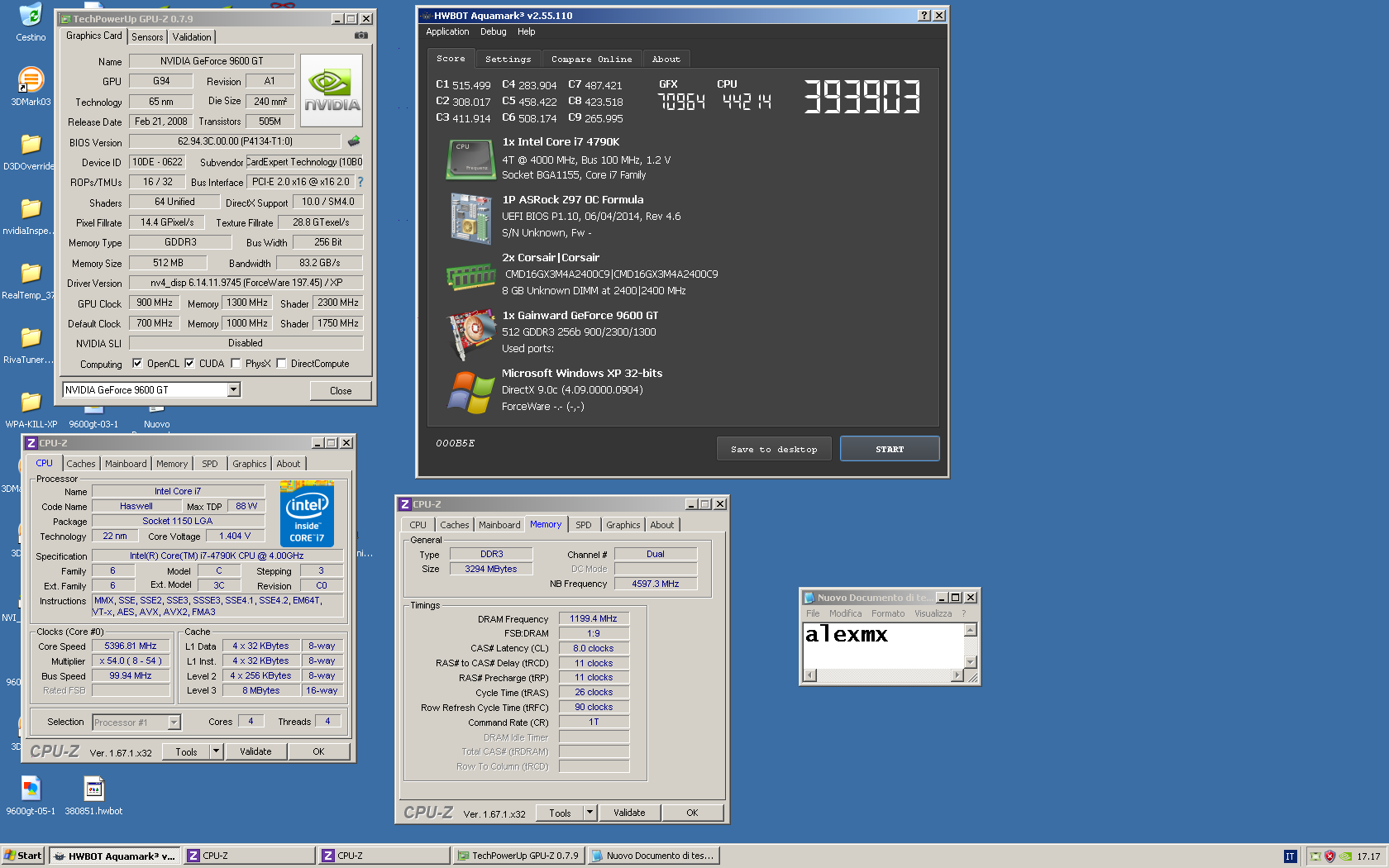Image resolution: width=1389 pixels, height=868 pixels.
Task: Click the START button in Aquamark
Action: [890, 449]
